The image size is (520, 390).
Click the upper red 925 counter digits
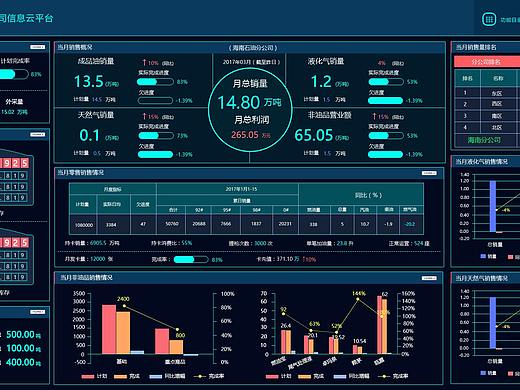pos(15,163)
